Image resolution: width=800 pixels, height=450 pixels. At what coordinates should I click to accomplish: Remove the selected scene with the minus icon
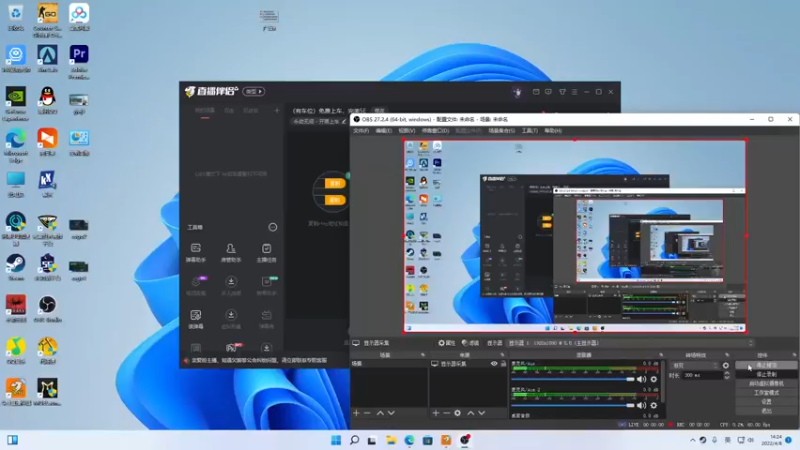(367, 413)
